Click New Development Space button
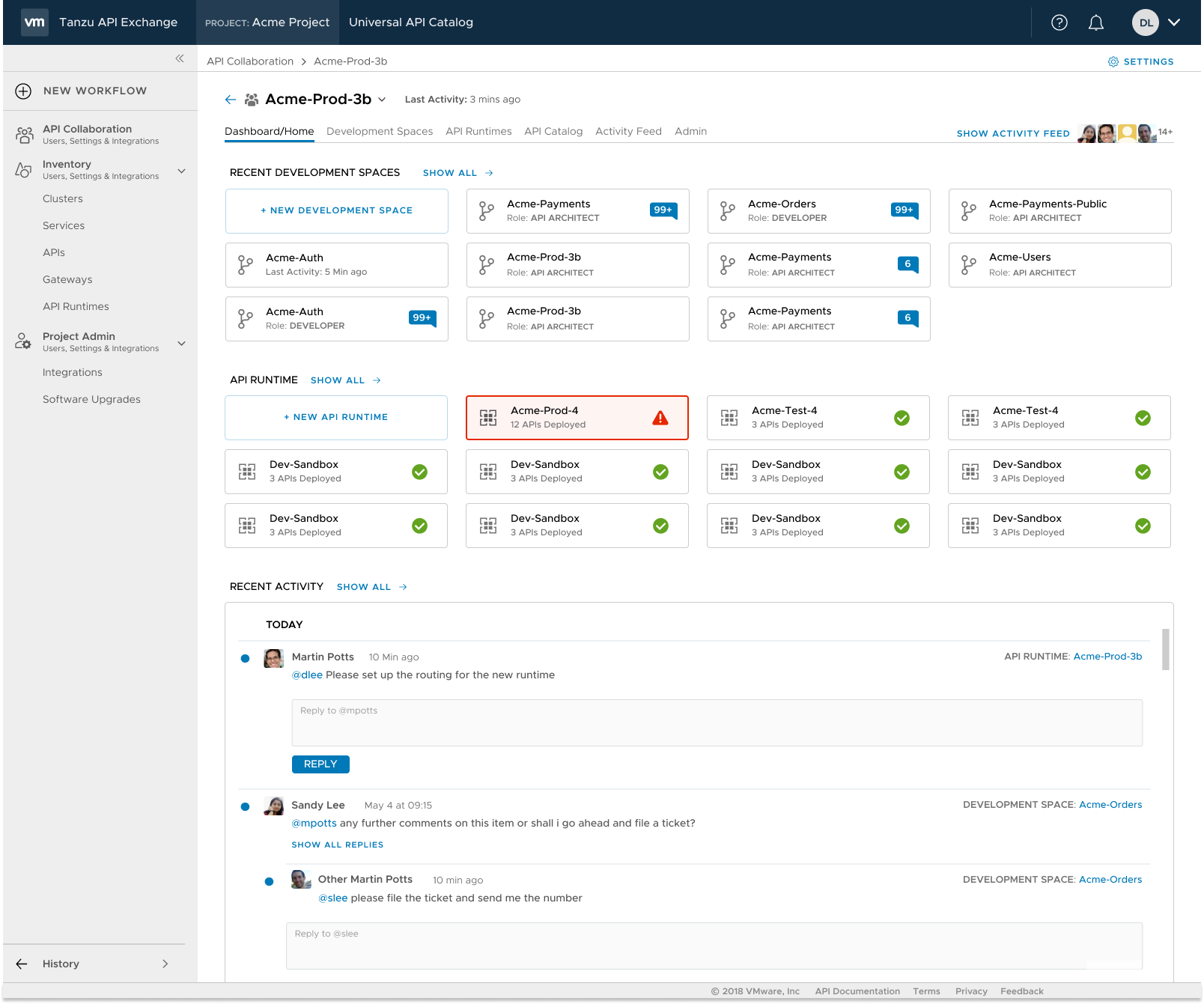 337,210
